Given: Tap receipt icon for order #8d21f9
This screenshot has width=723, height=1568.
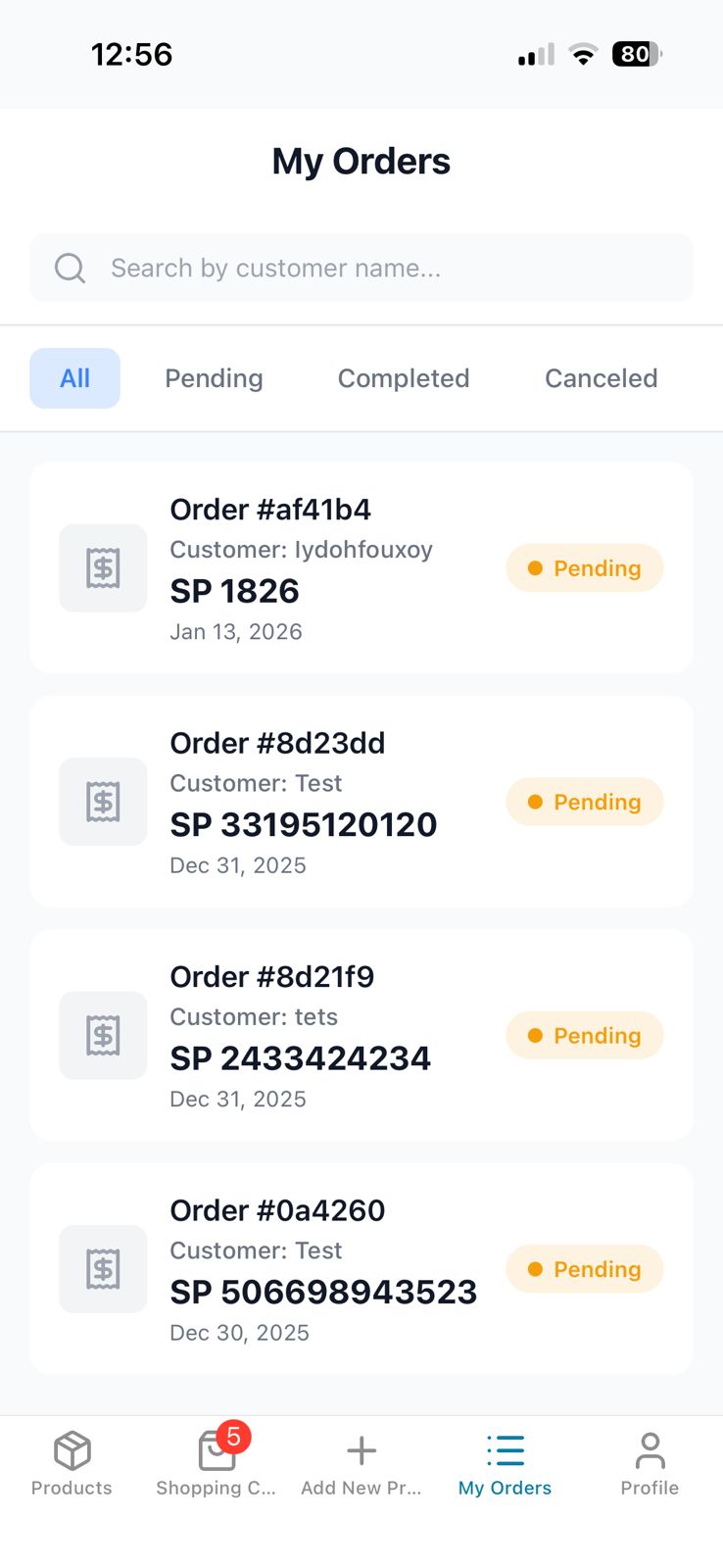Looking at the screenshot, I should [103, 1036].
